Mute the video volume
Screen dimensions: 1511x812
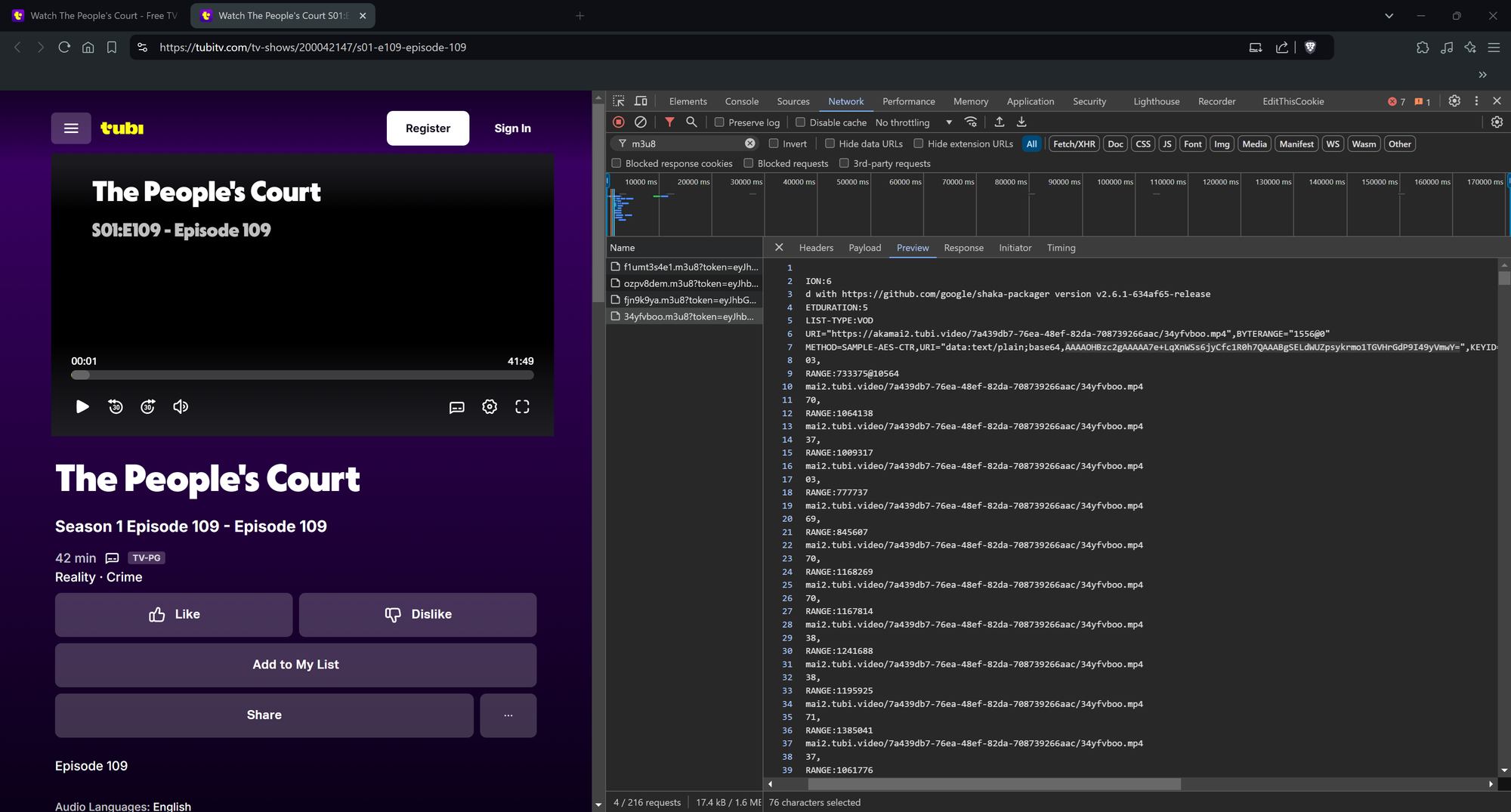pyautogui.click(x=181, y=407)
